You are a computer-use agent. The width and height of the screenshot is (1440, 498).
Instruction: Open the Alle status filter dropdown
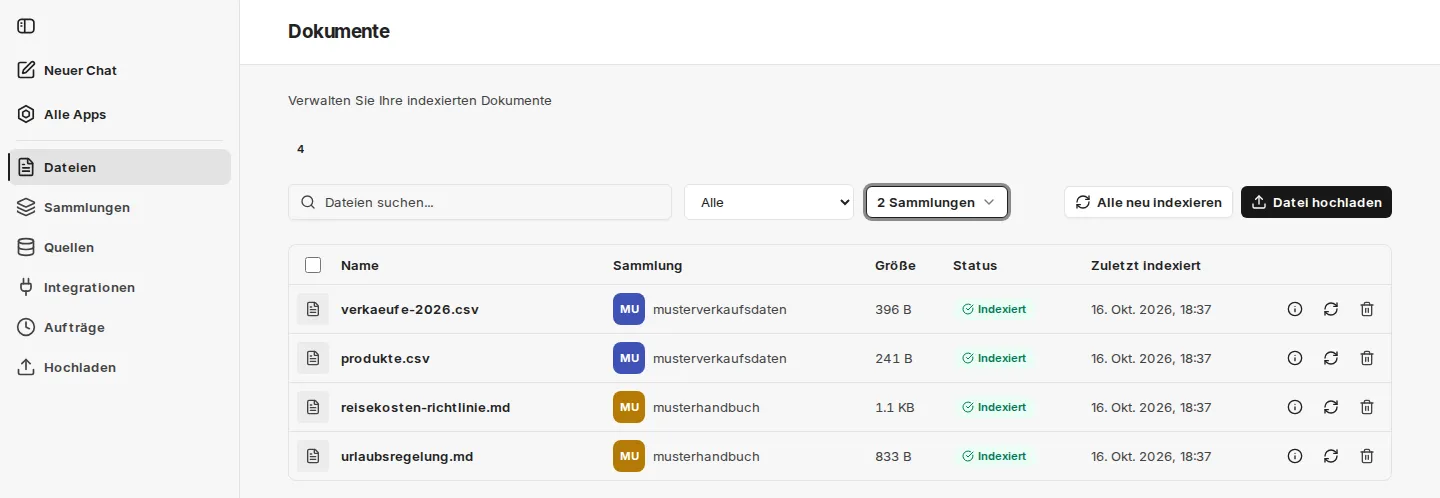769,202
